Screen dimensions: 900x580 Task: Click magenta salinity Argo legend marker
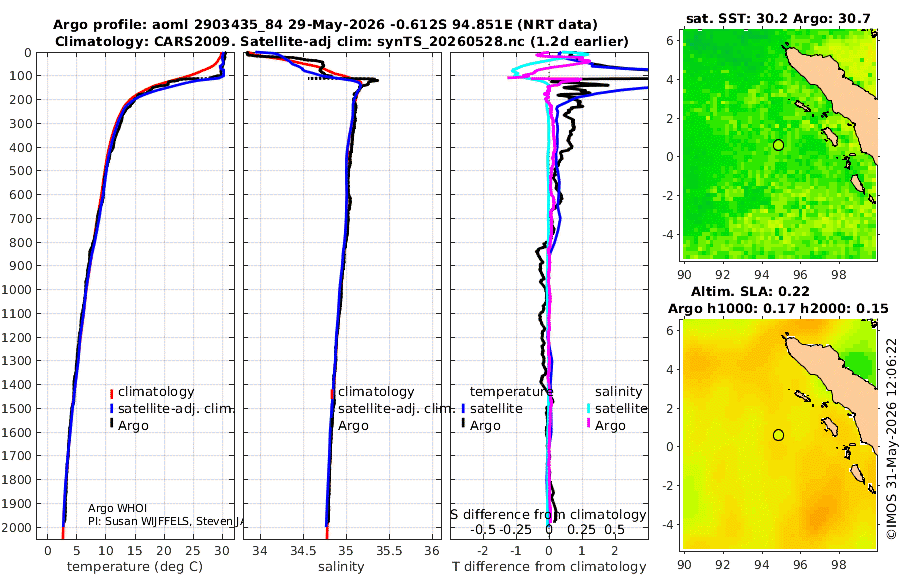588,424
